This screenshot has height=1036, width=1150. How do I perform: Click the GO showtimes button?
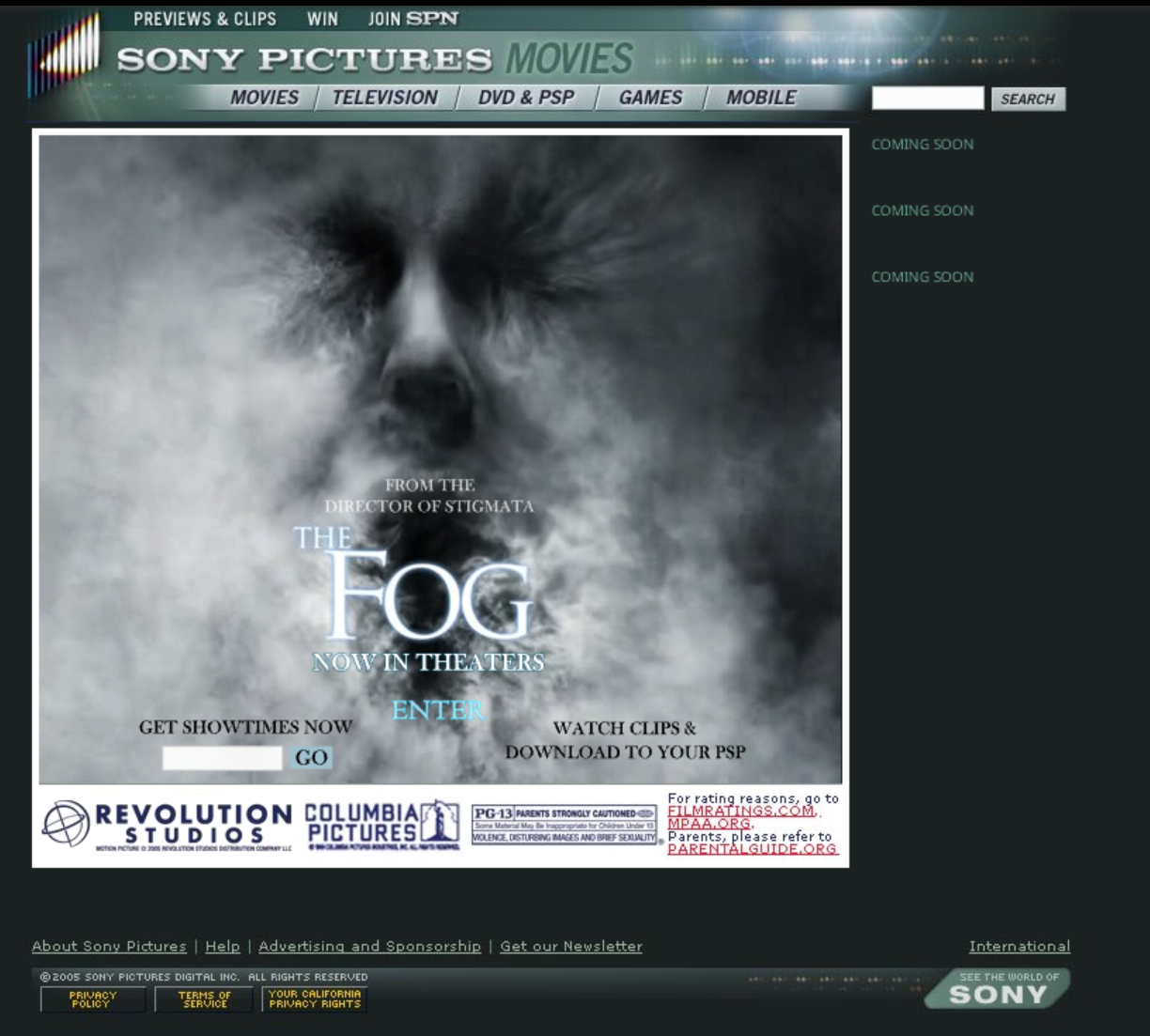(x=312, y=758)
